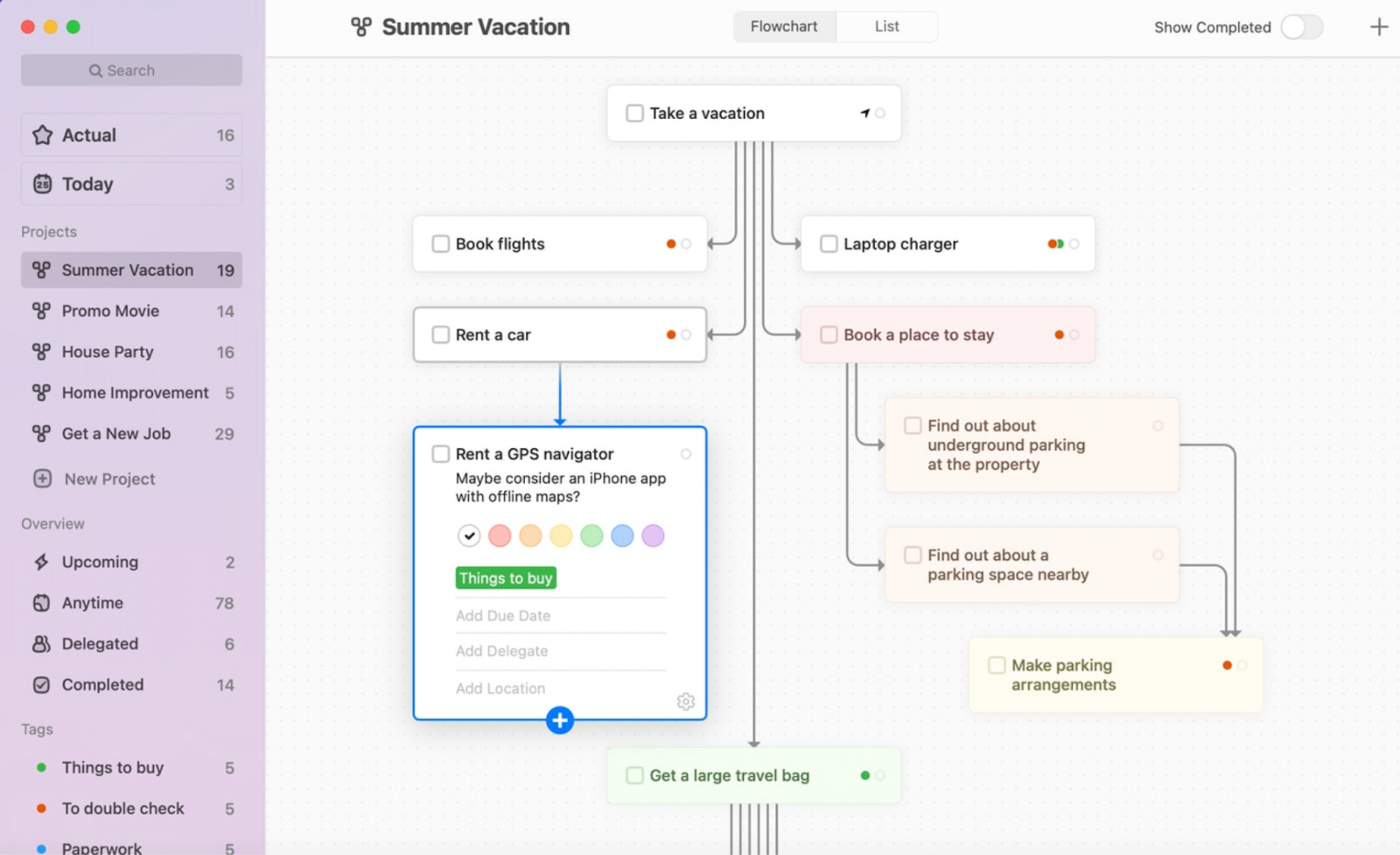Select the blue color swatch
This screenshot has width=1400, height=855.
[x=622, y=536]
